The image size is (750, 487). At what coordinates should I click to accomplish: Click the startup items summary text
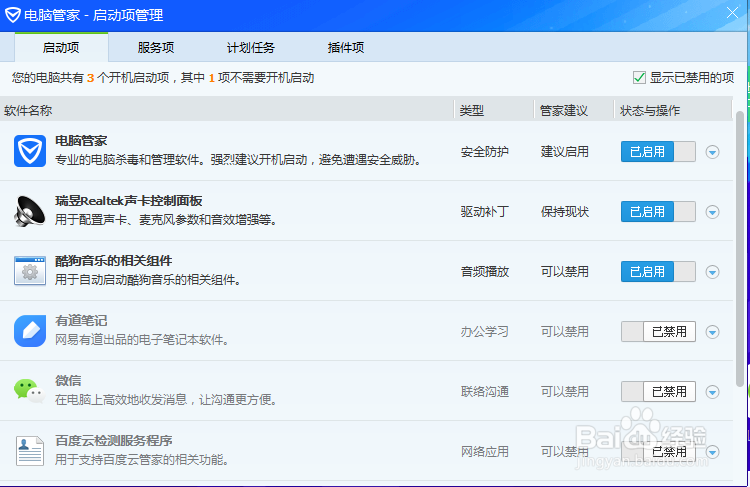pos(163,77)
